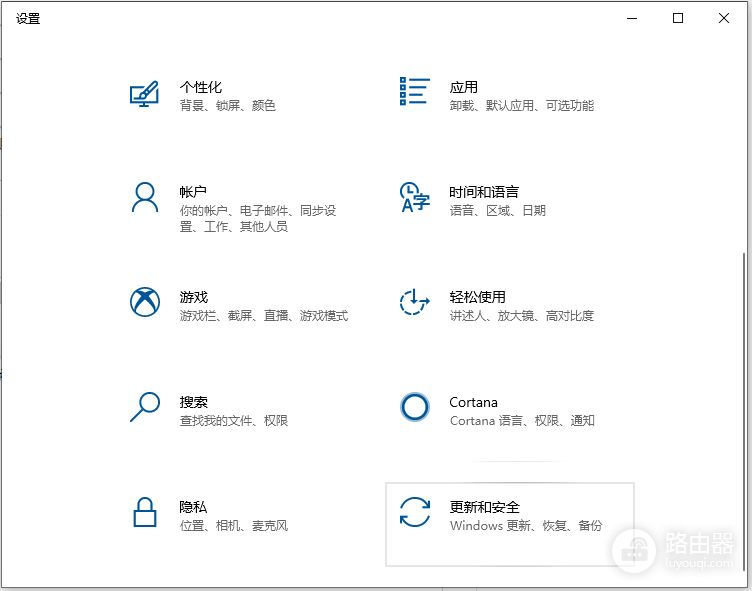
Task: Click the 应用 list icon
Action: [x=414, y=91]
